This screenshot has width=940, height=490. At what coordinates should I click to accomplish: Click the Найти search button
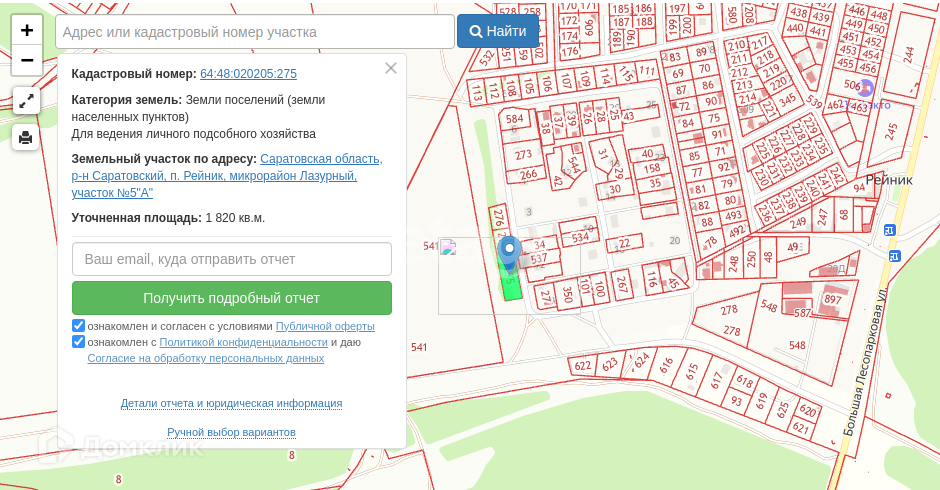point(497,31)
